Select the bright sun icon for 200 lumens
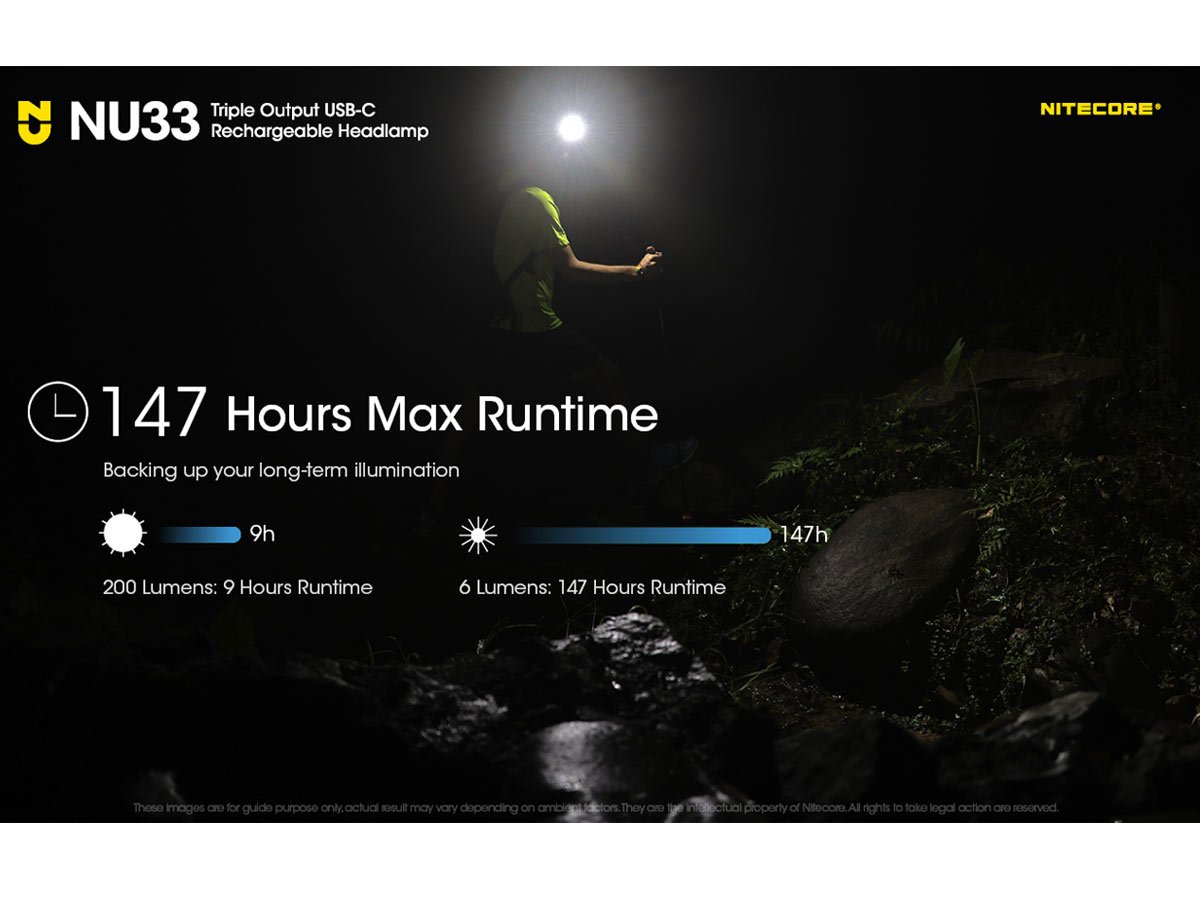This screenshot has width=1200, height=900. 123,534
